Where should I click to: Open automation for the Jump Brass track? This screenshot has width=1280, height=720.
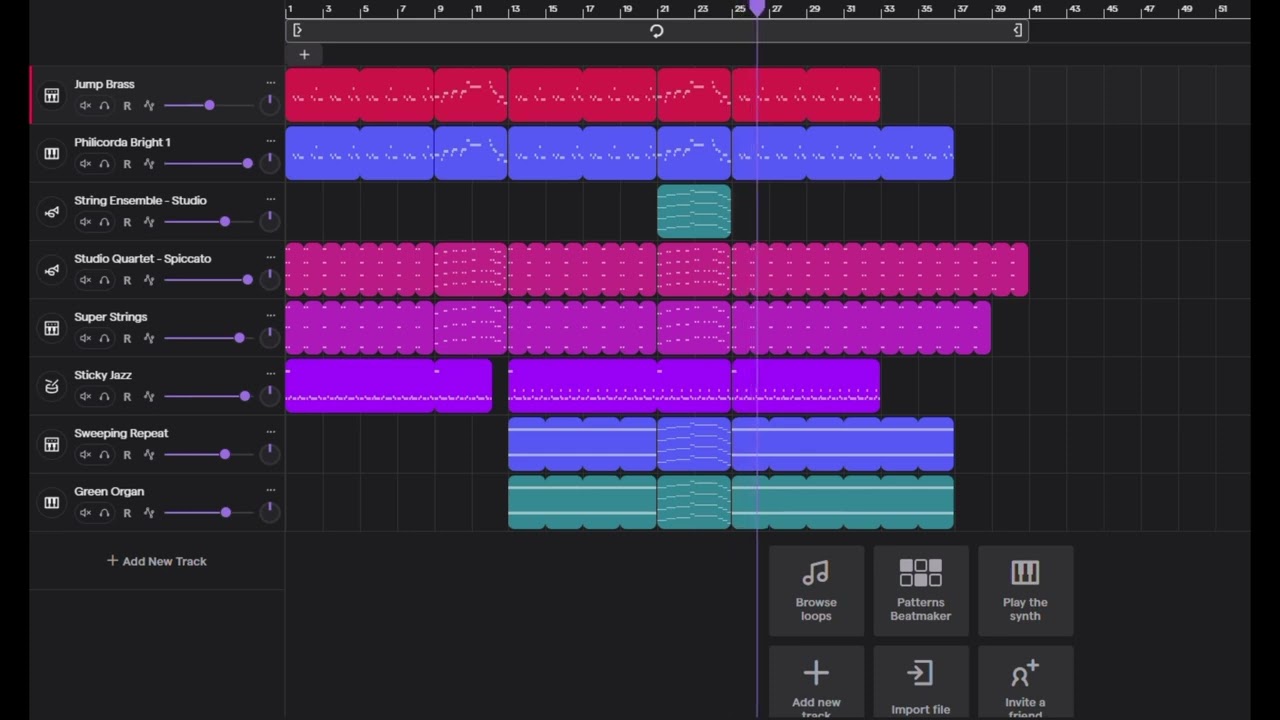coord(149,105)
